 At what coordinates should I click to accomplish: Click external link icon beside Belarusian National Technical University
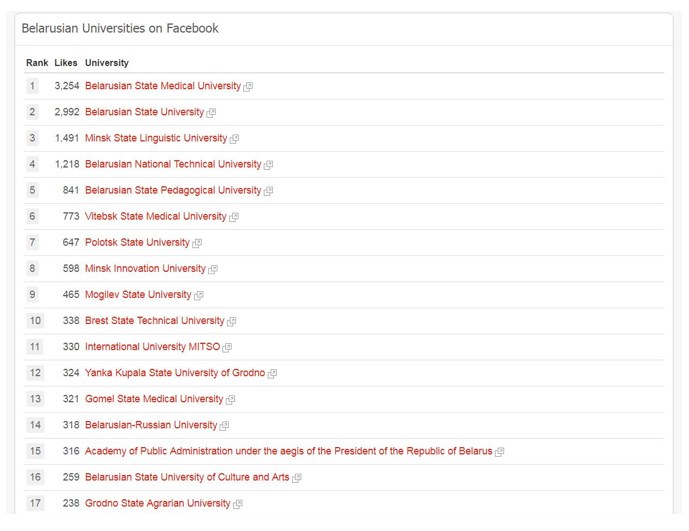pos(268,165)
